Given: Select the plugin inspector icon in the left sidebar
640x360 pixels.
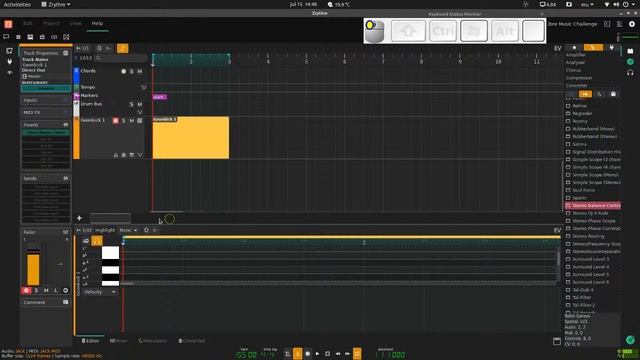Looking at the screenshot, I should [9, 62].
